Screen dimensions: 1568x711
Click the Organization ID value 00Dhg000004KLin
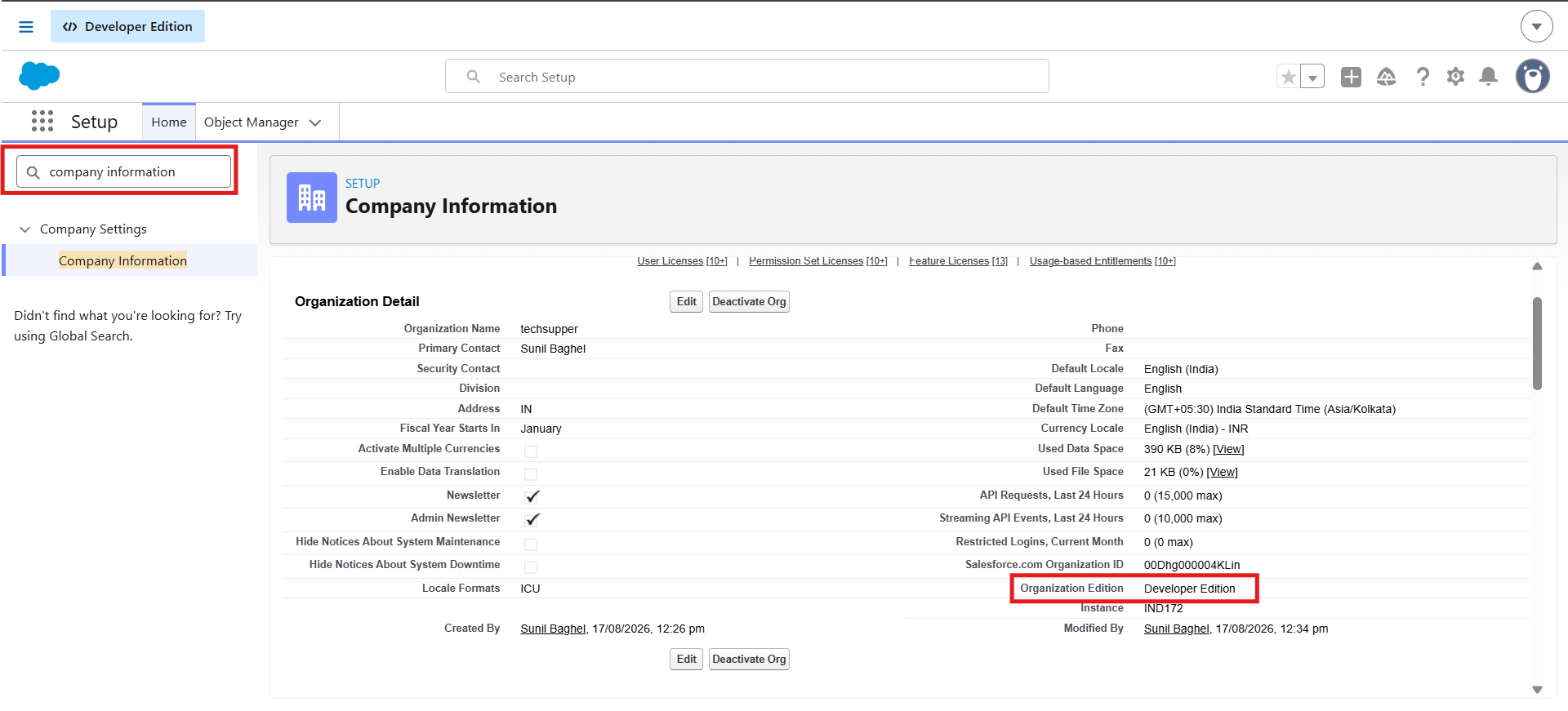1192,566
